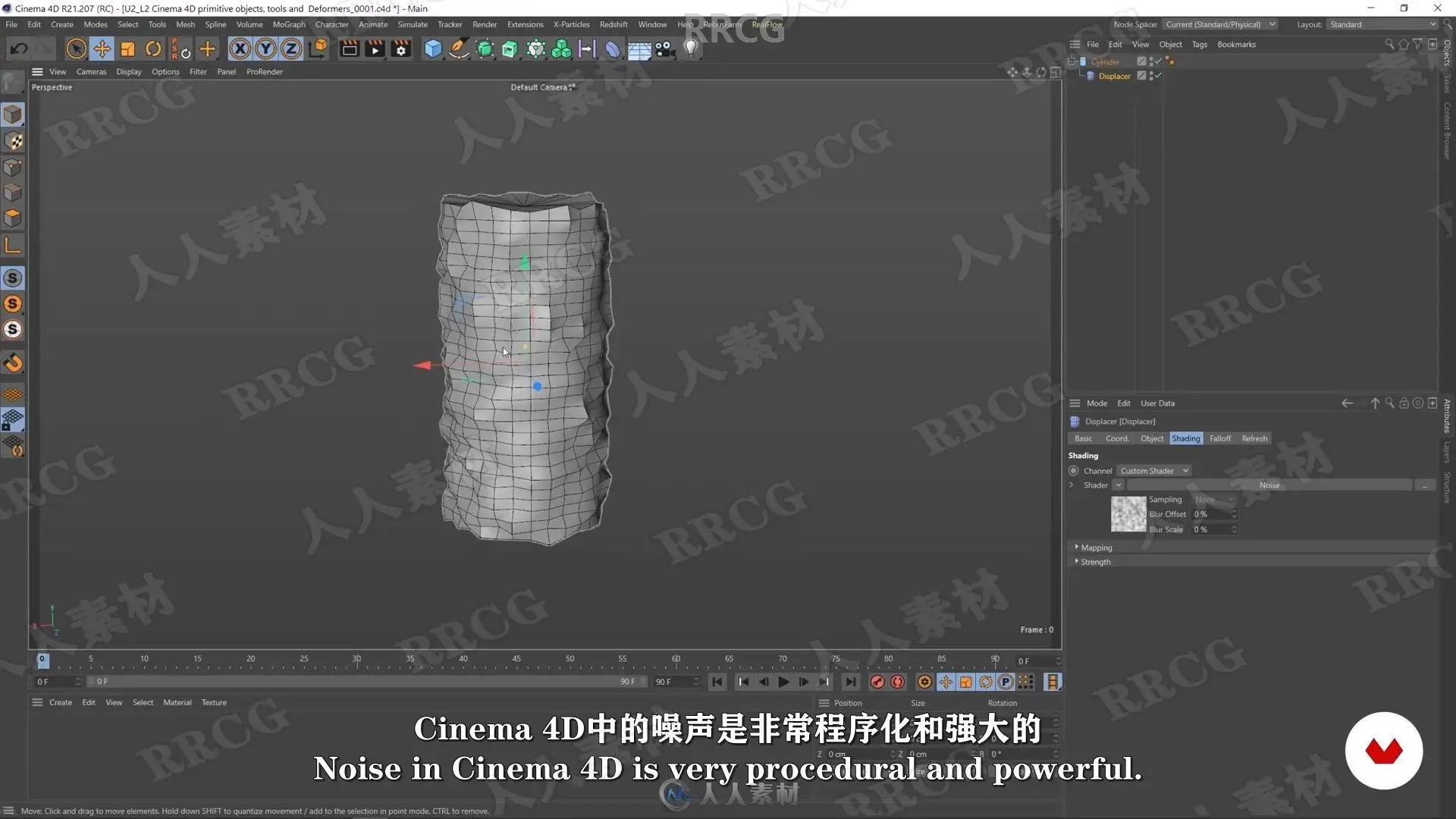Click the Enable Snap magnet icon

tap(13, 362)
